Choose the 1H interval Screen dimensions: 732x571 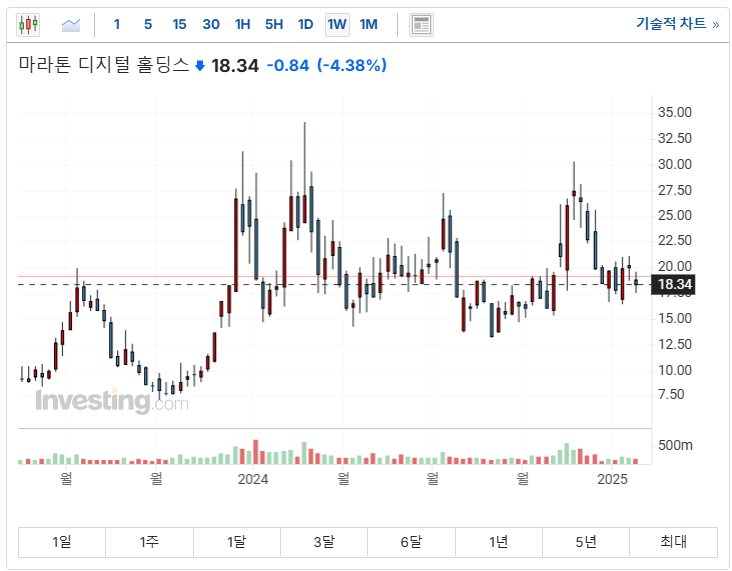tap(242, 24)
